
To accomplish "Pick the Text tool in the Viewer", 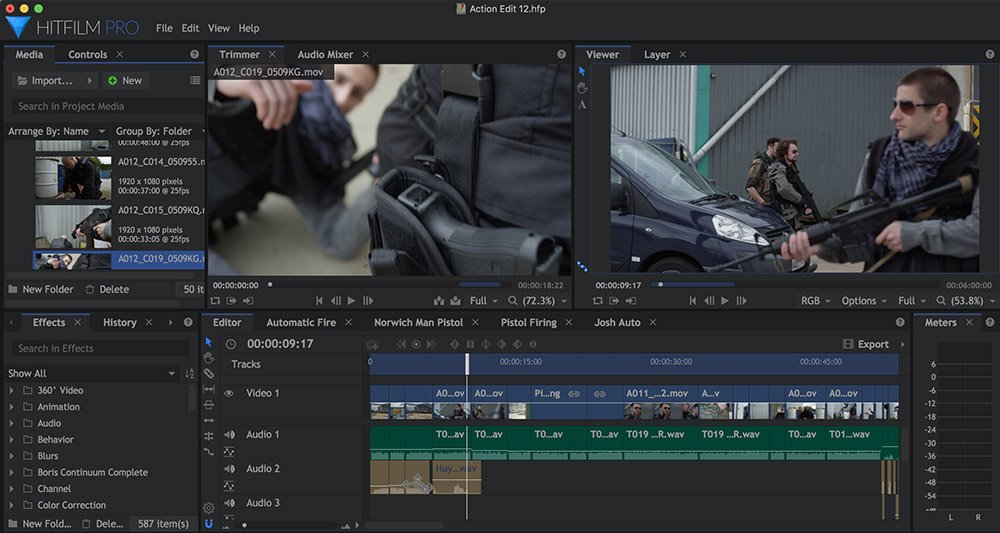I will 583,105.
